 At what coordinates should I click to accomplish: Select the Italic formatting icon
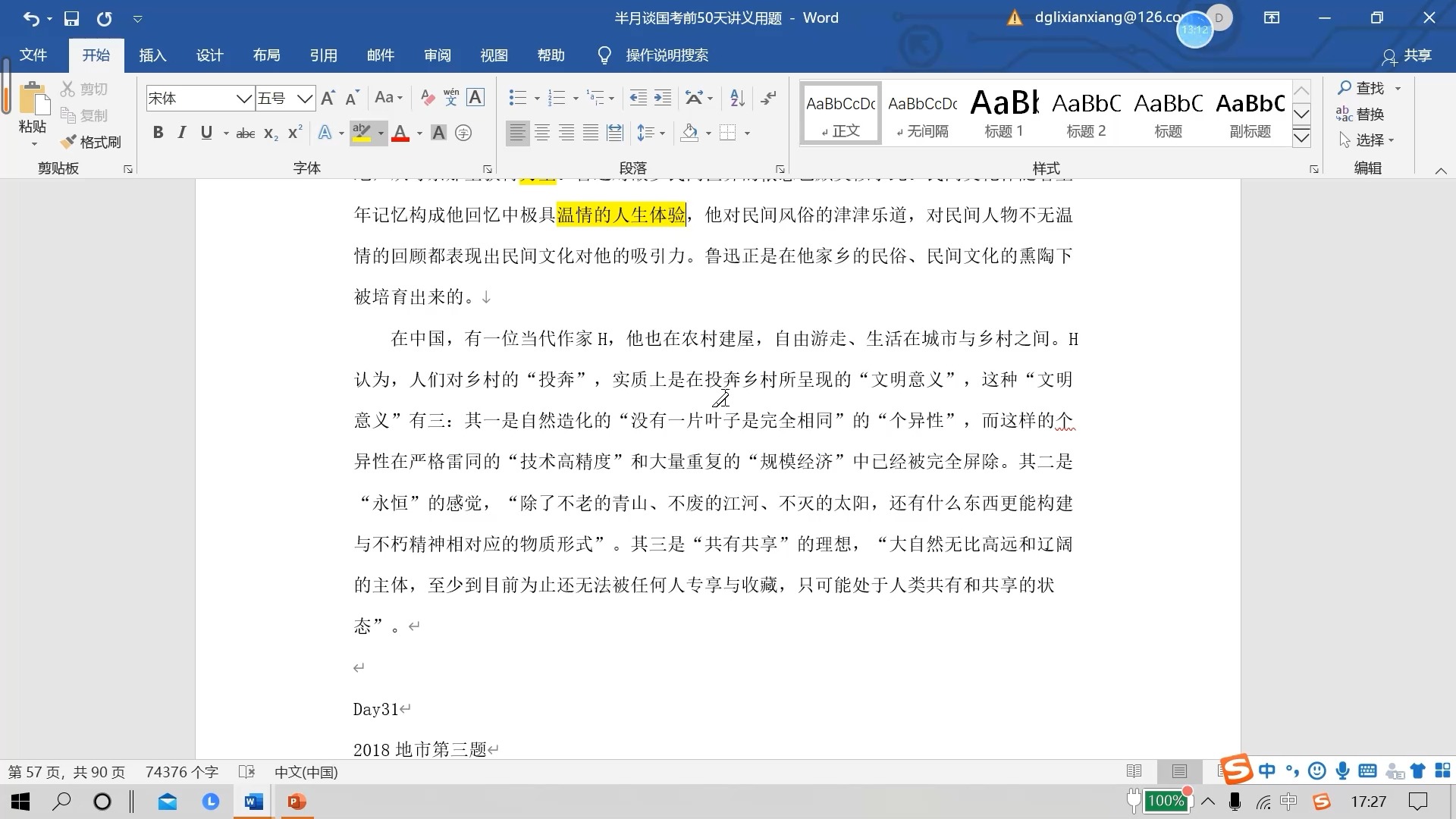click(180, 132)
